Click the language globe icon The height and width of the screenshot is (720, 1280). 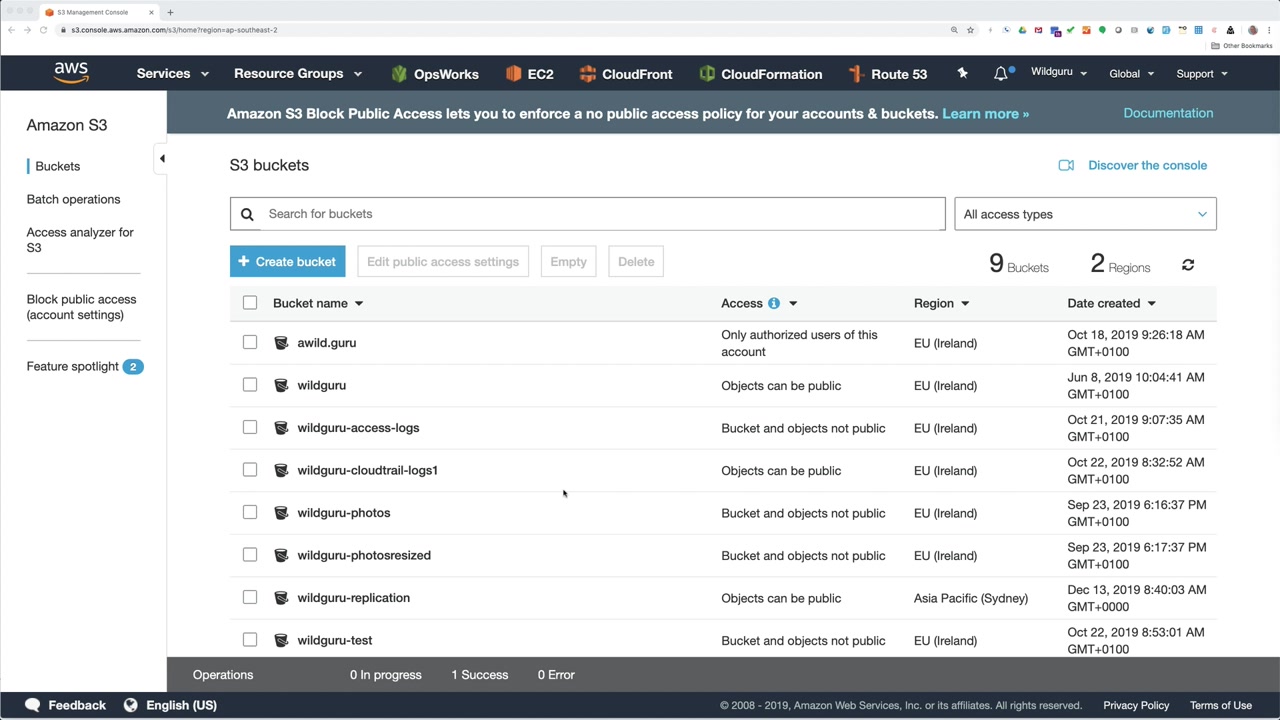point(130,705)
